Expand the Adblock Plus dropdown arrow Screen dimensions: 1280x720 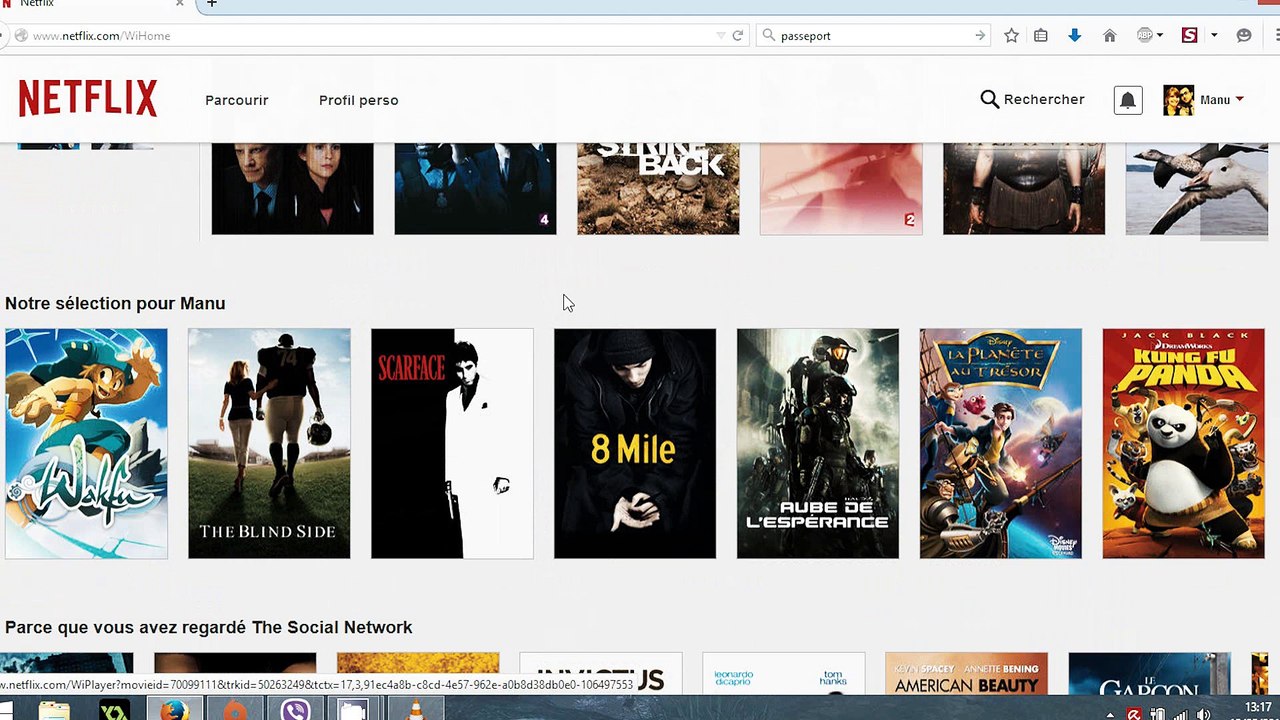[x=1159, y=35]
